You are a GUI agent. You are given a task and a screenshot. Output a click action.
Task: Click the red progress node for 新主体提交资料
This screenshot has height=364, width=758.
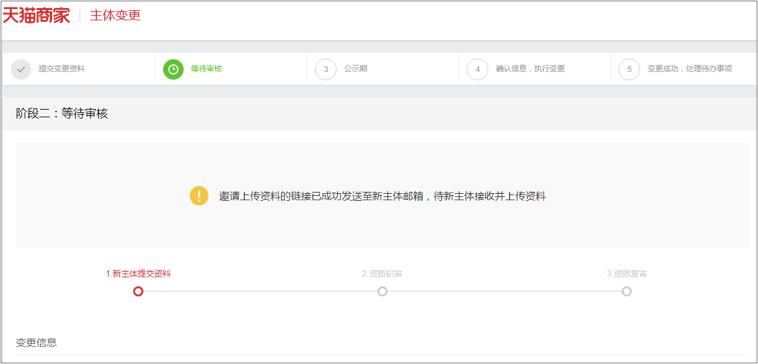pos(138,291)
